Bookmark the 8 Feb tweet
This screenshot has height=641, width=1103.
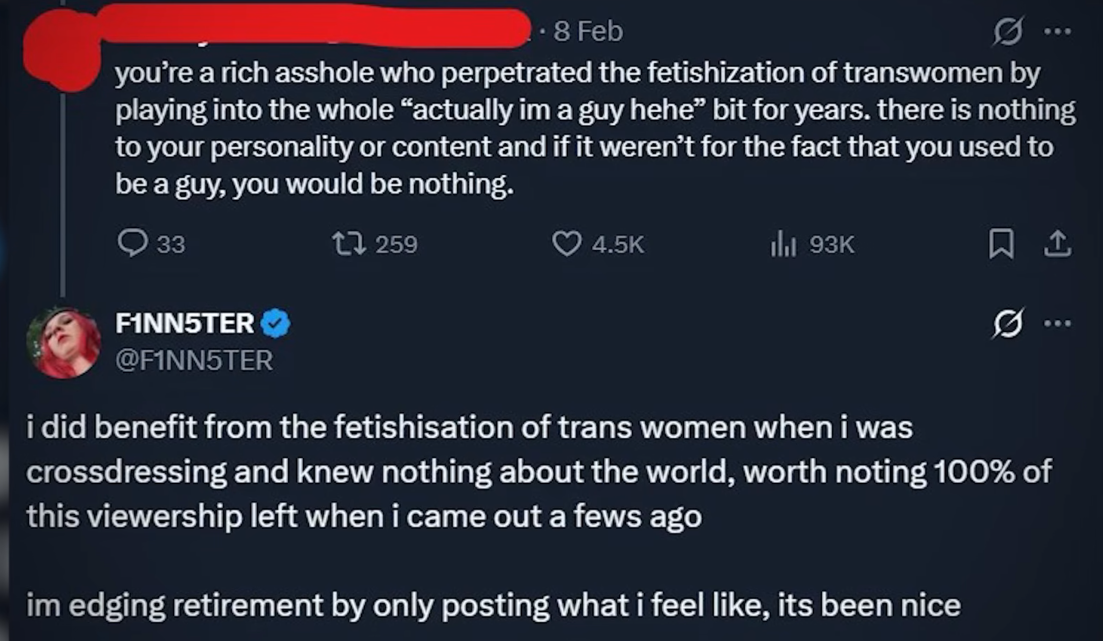click(1001, 243)
